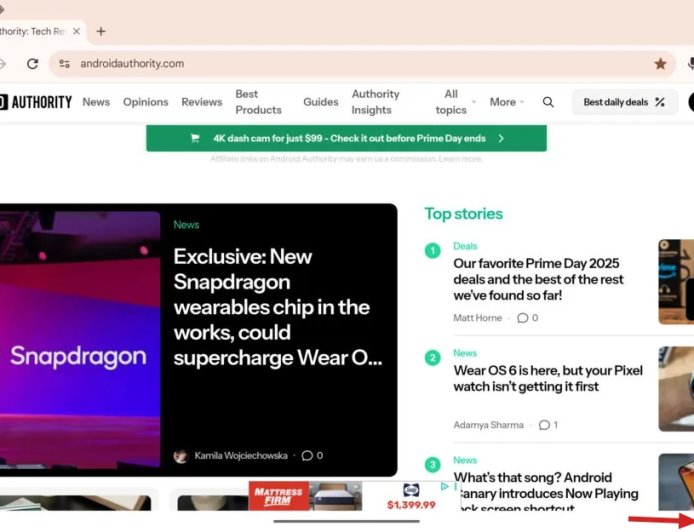Click Kamila Wojciechowska author avatar
Screen dimensions: 694x532
[x=180, y=456]
